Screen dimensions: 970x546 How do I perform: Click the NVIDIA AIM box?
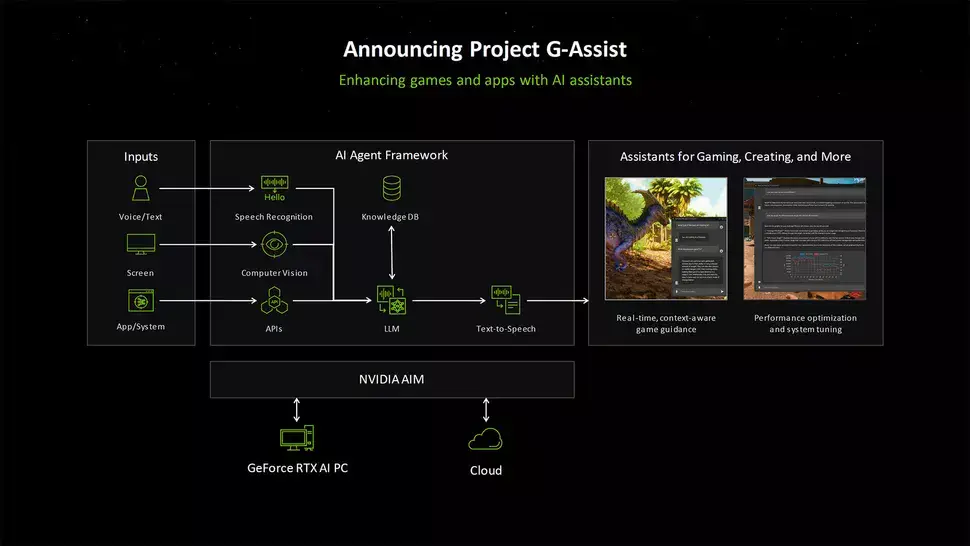[392, 380]
